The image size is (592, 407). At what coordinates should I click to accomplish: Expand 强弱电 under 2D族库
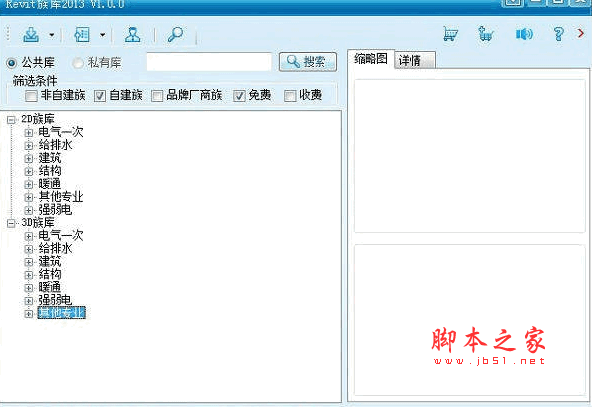(x=29, y=210)
